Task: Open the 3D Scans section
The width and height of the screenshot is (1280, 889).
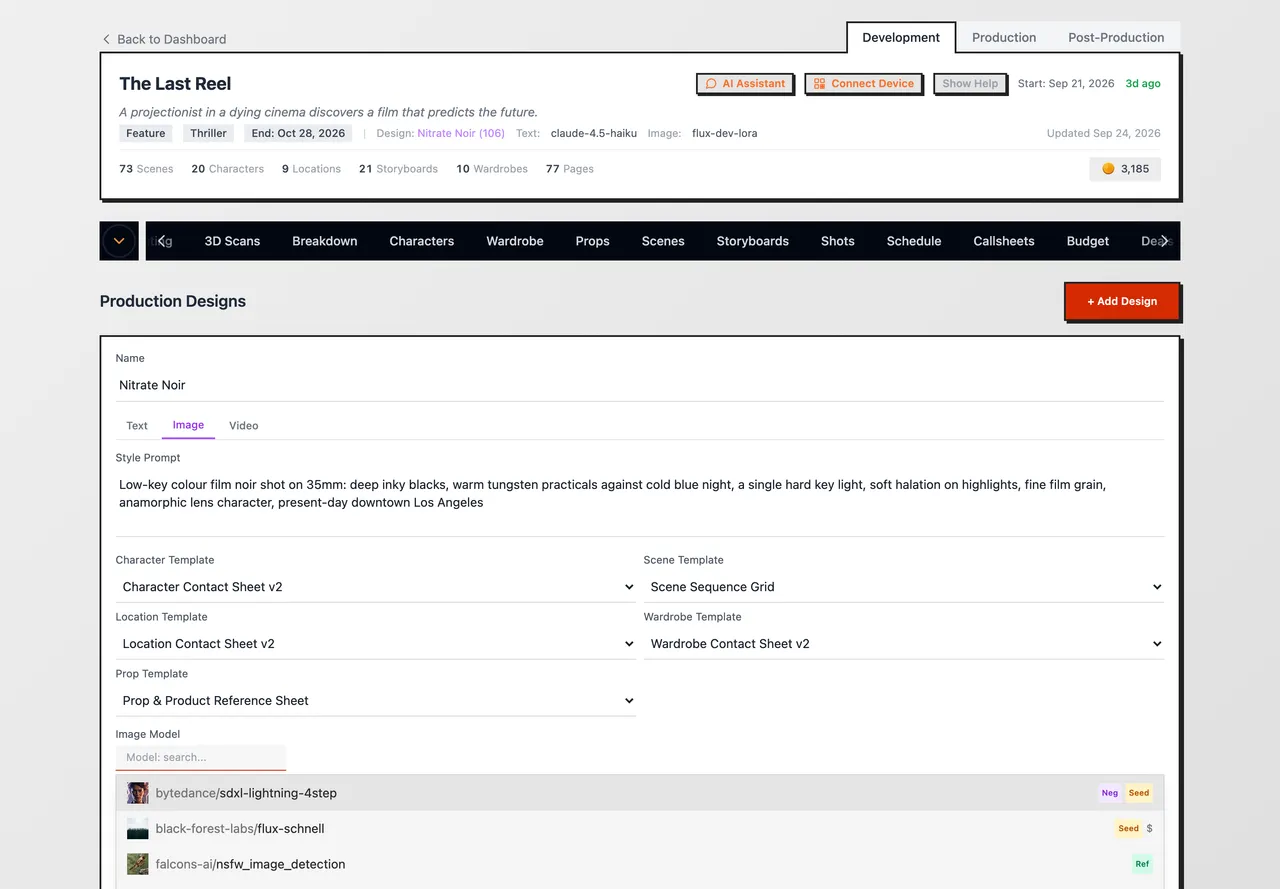Action: tap(232, 241)
